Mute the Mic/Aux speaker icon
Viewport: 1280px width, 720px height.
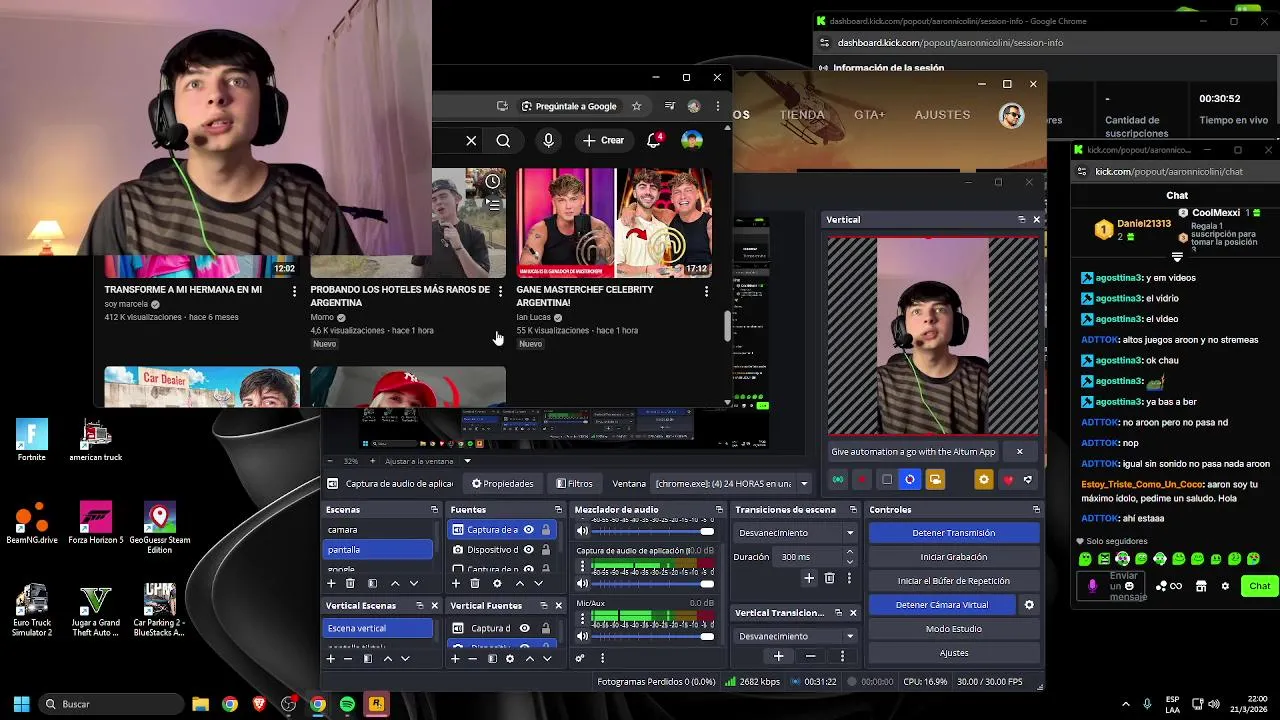582,636
